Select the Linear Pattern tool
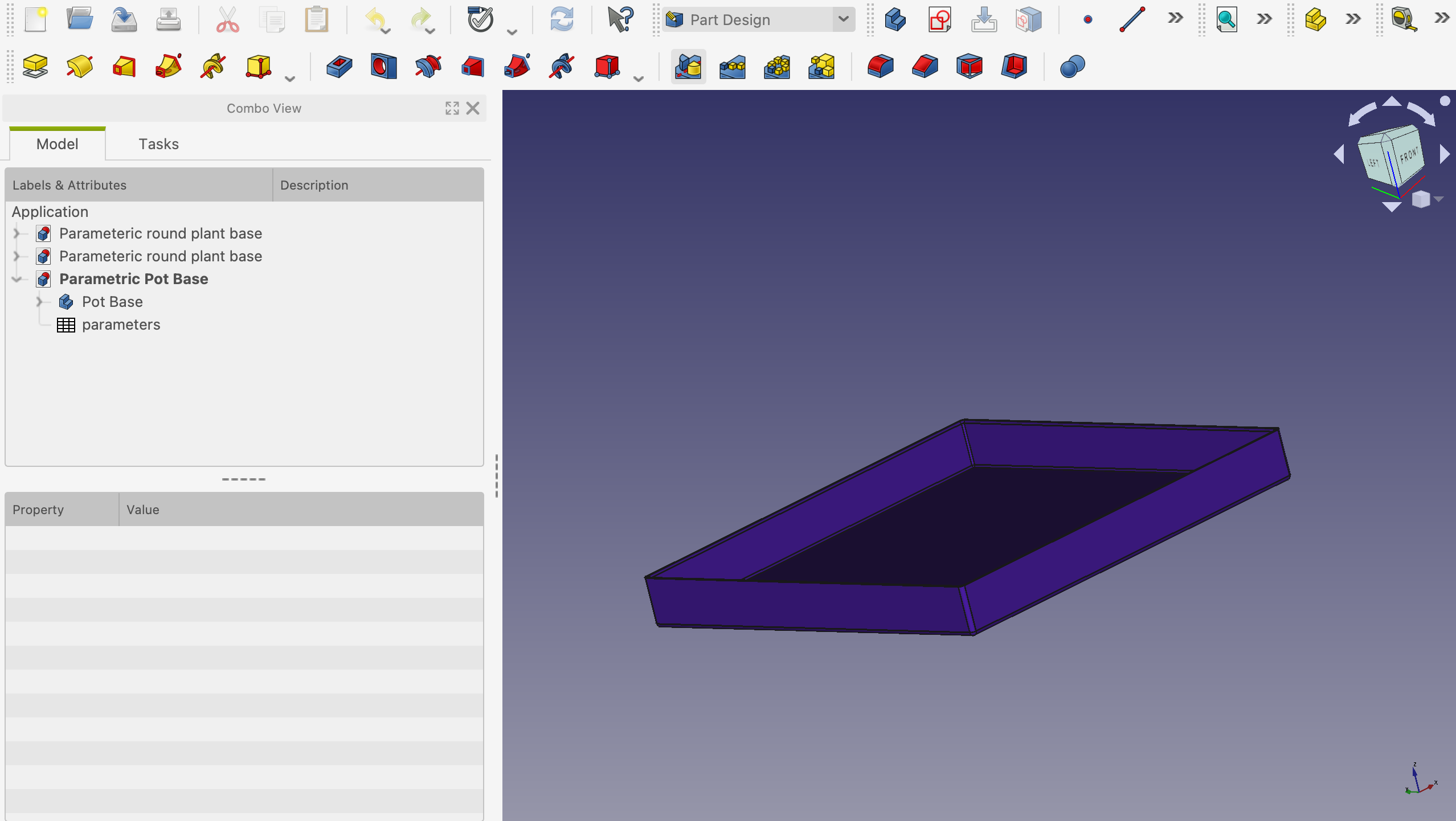Viewport: 1456px width, 821px height. [x=733, y=67]
